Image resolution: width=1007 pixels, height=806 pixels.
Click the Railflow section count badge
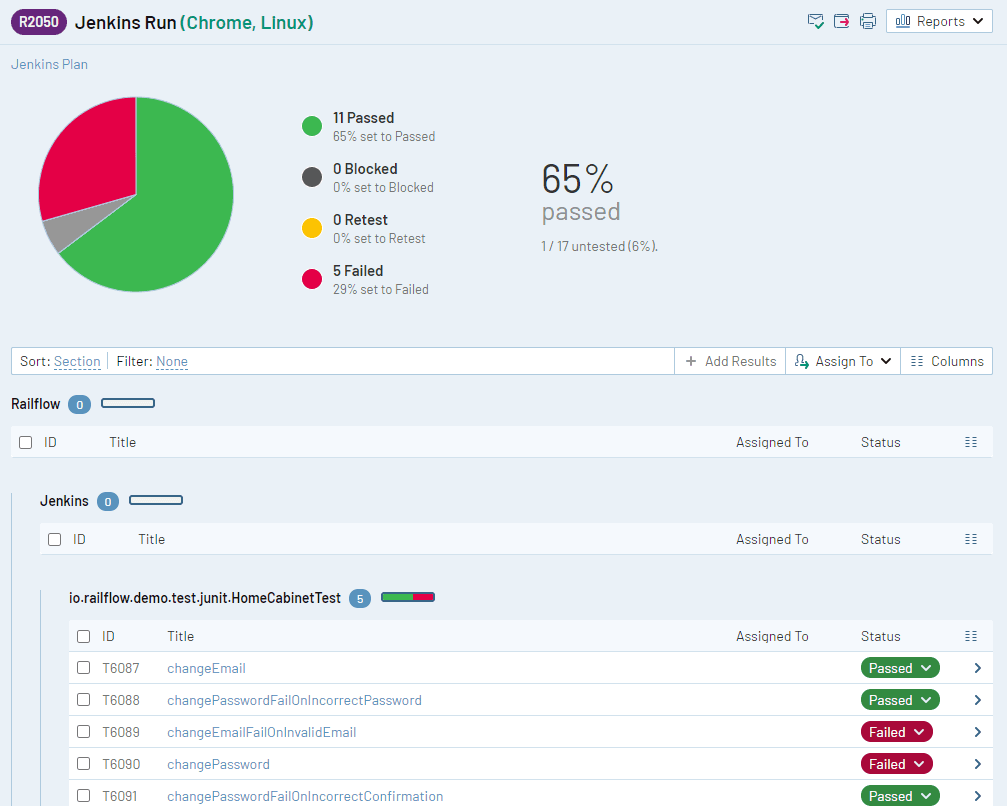(80, 405)
